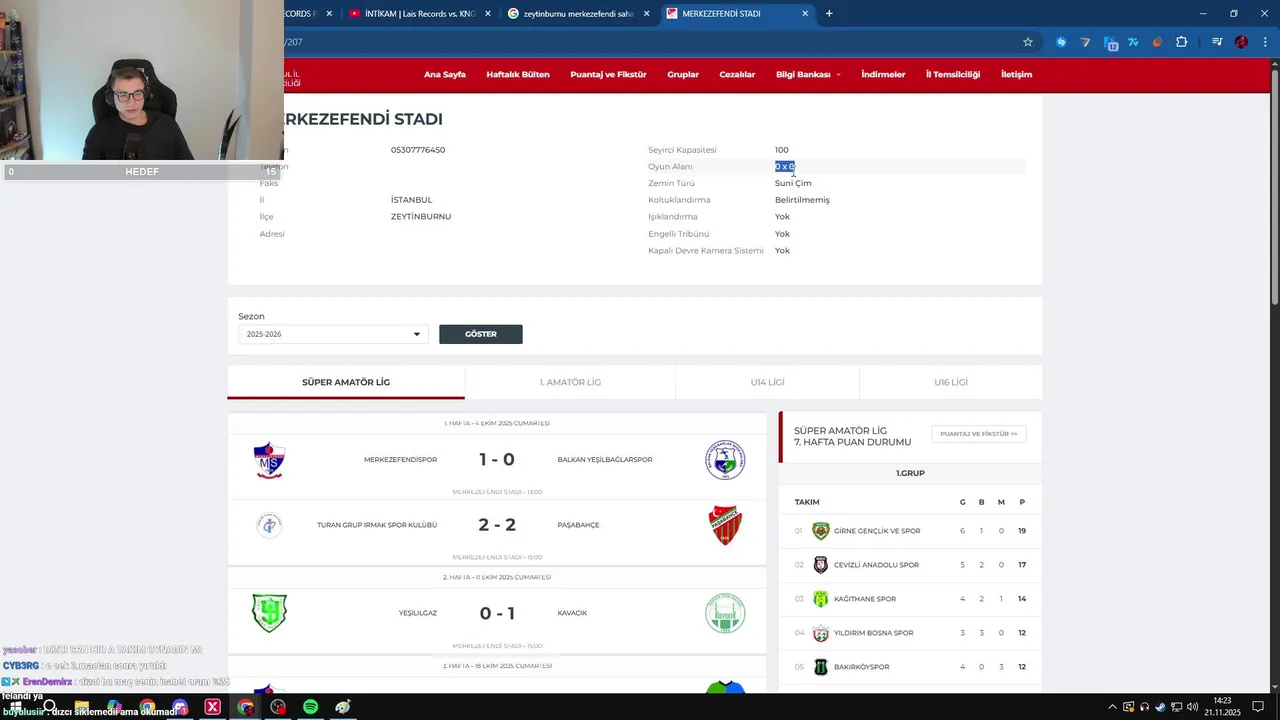Open the Steam icon in system tray
Viewport: 1280px width, 720px height.
[1160, 707]
